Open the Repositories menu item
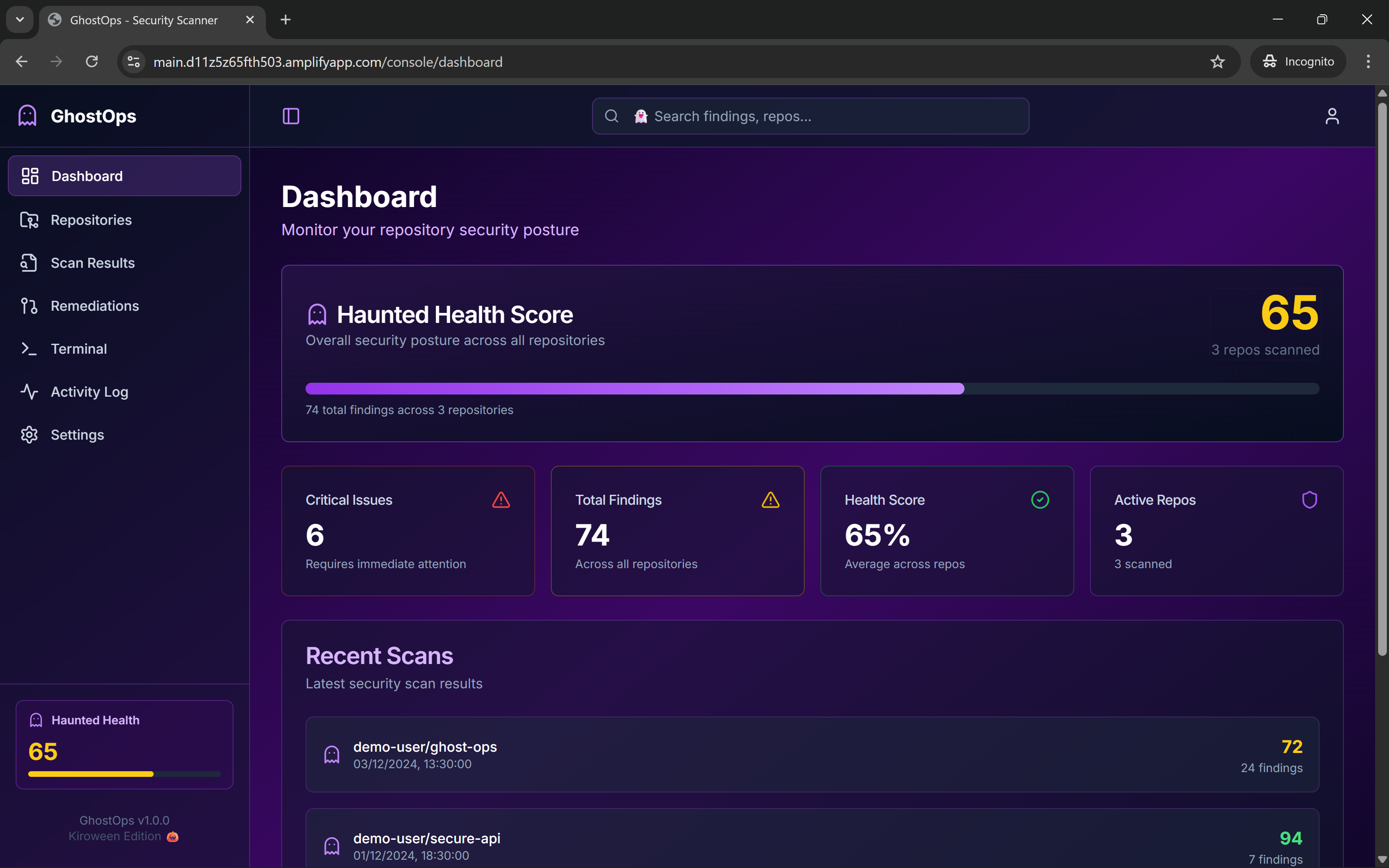 [x=91, y=220]
